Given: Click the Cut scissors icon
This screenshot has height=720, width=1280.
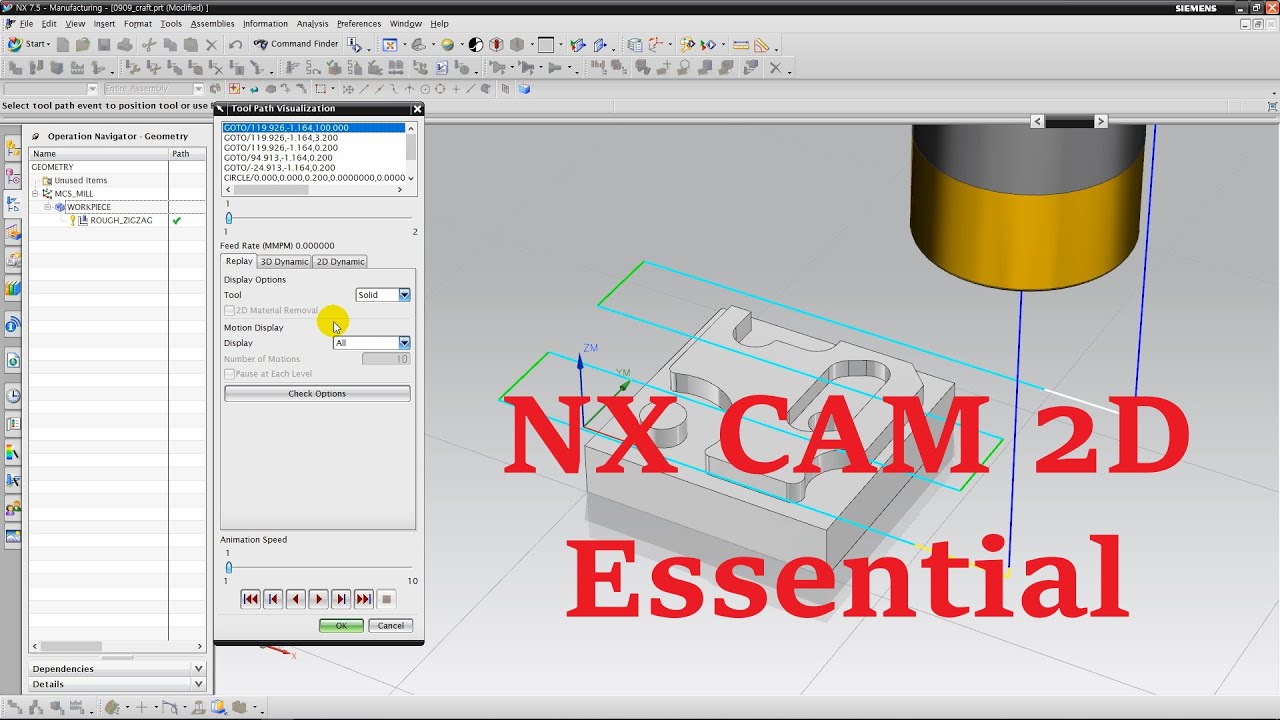Looking at the screenshot, I should 149,44.
